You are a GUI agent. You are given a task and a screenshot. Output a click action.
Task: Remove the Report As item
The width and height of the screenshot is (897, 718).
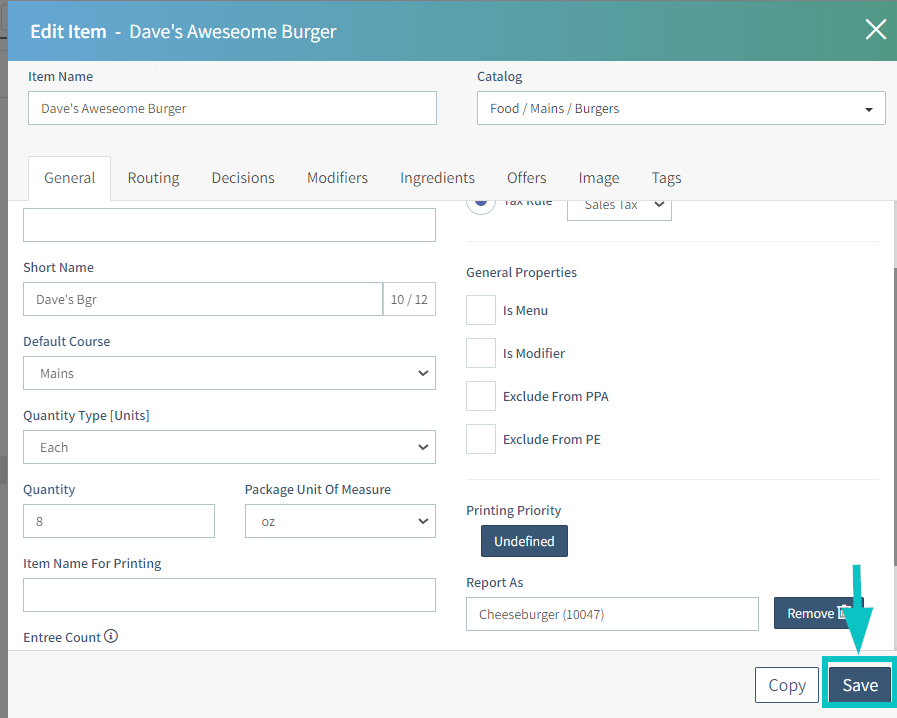click(819, 613)
